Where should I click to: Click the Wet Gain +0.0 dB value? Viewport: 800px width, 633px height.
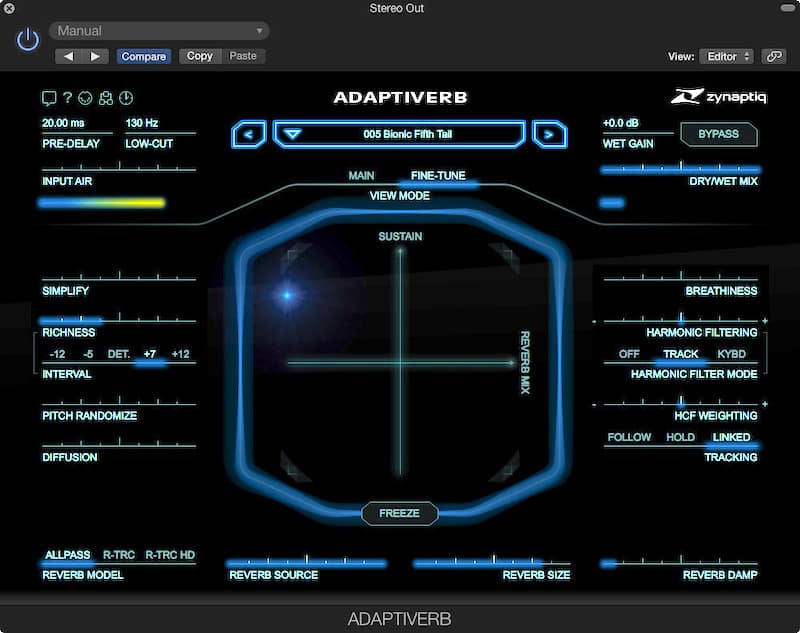pyautogui.click(x=620, y=123)
